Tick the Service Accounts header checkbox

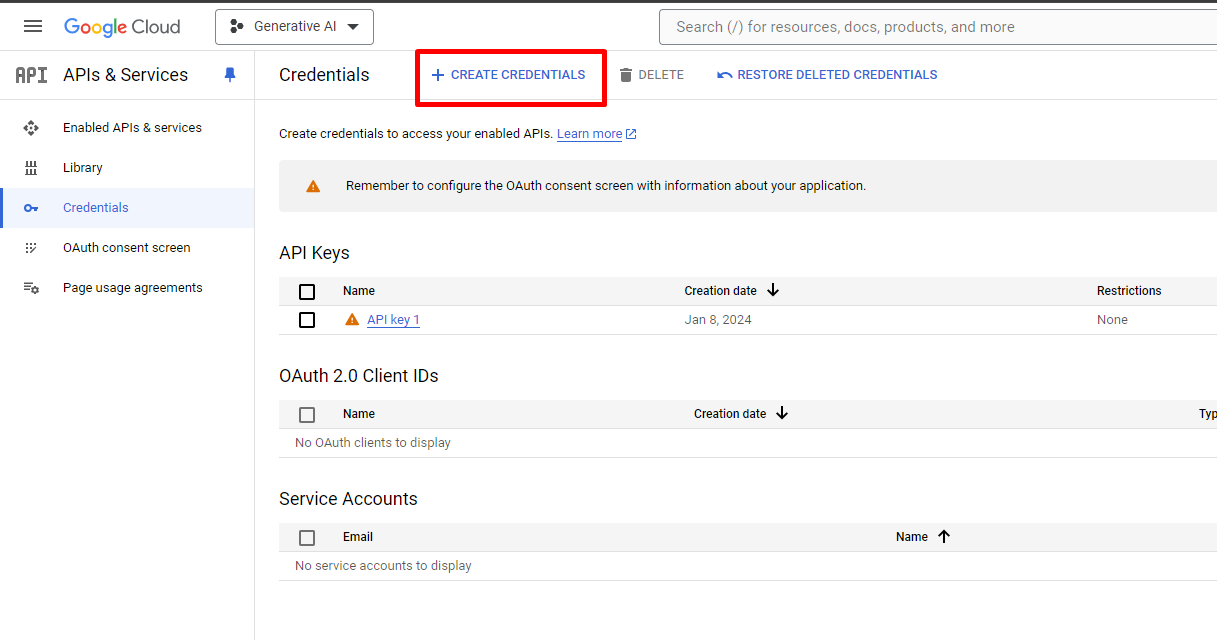pyautogui.click(x=307, y=538)
